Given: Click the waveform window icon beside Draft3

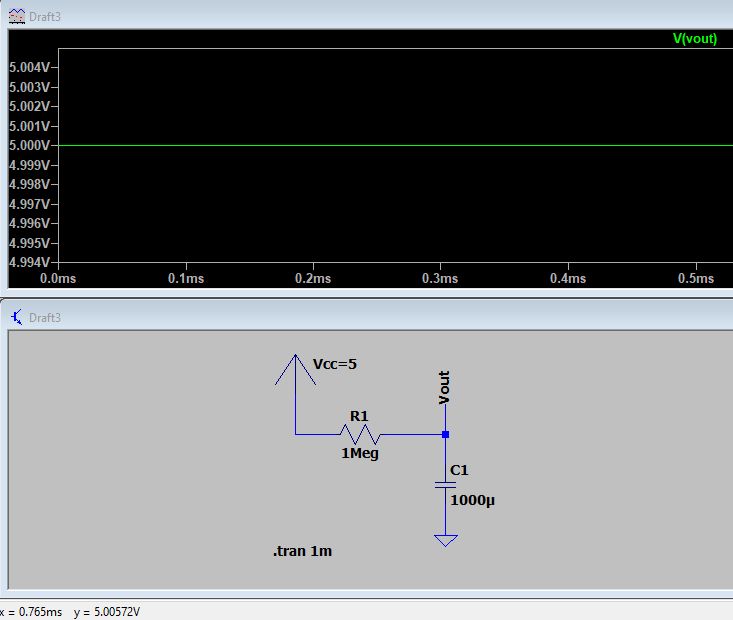Looking at the screenshot, I should click(x=17, y=16).
